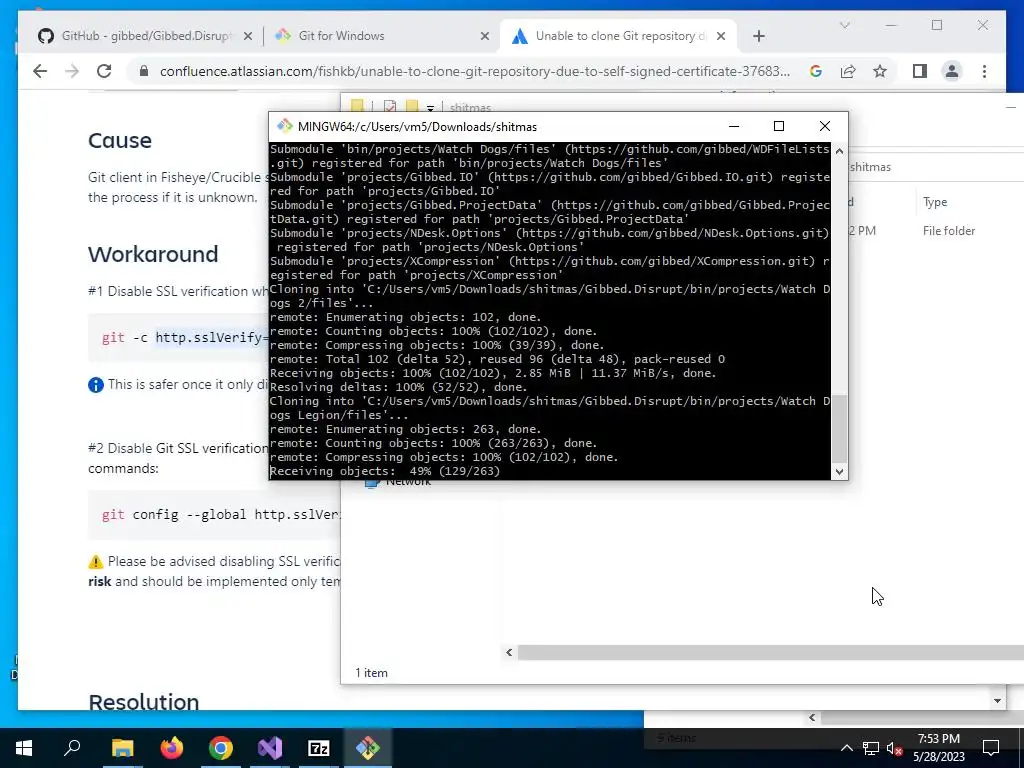This screenshot has width=1024, height=768.
Task: Open the notification center icon
Action: point(991,748)
